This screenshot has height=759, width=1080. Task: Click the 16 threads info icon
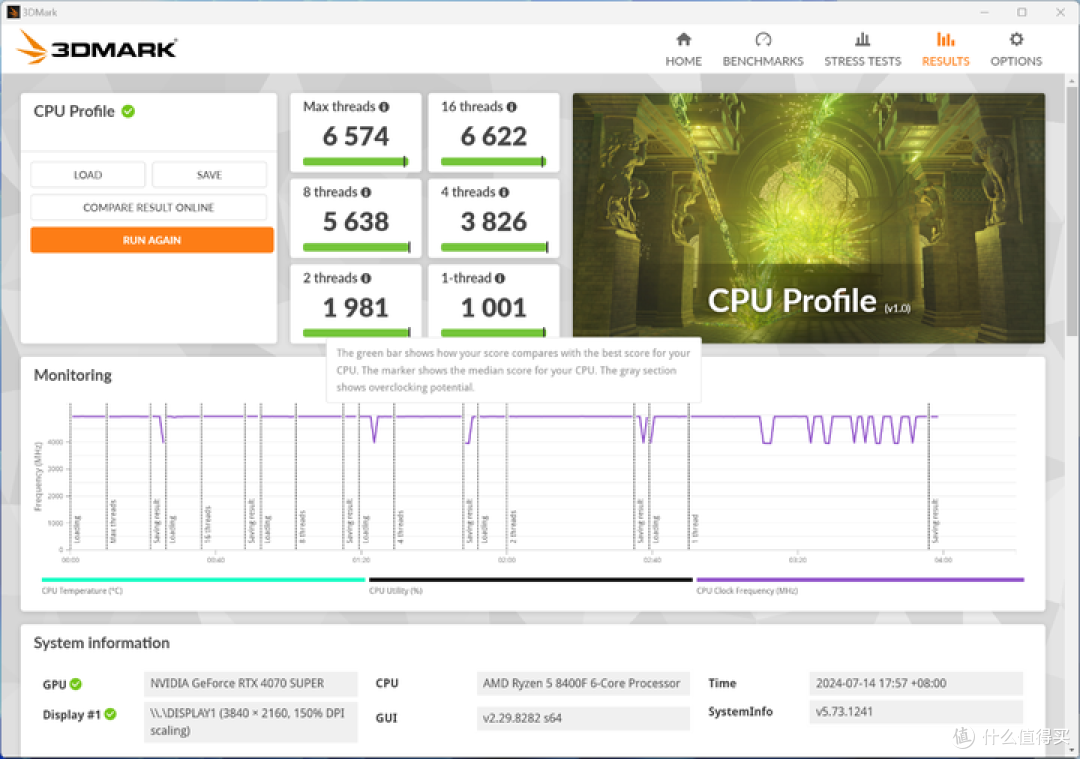click(x=511, y=107)
